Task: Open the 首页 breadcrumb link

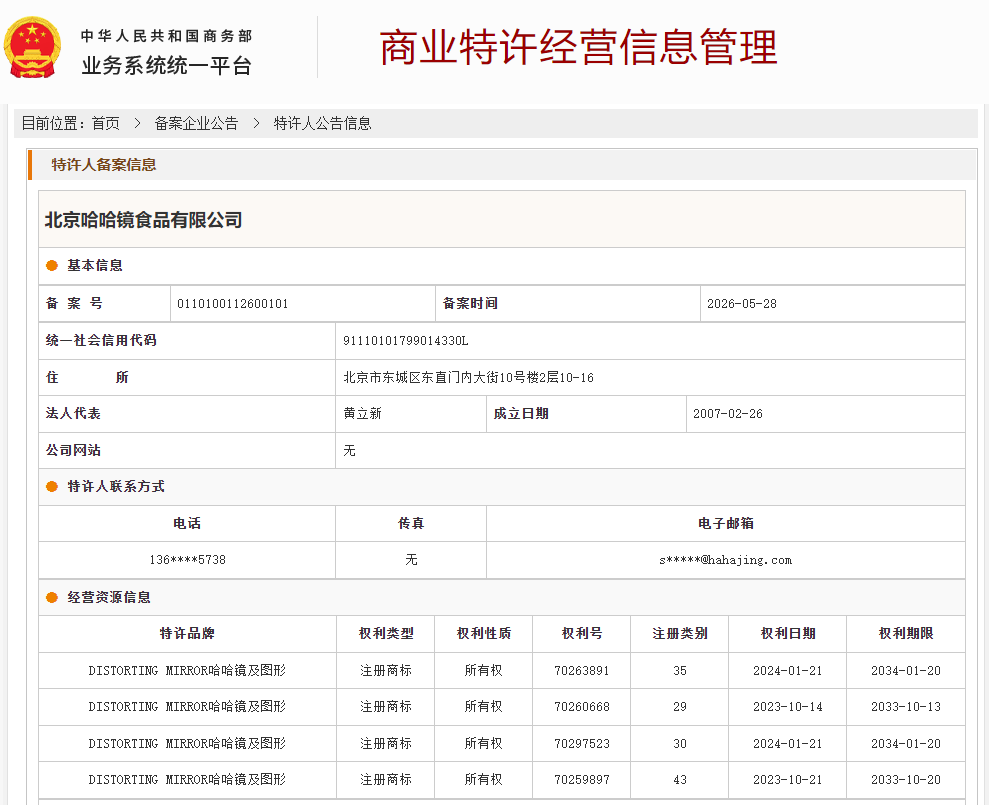Action: click(x=105, y=124)
